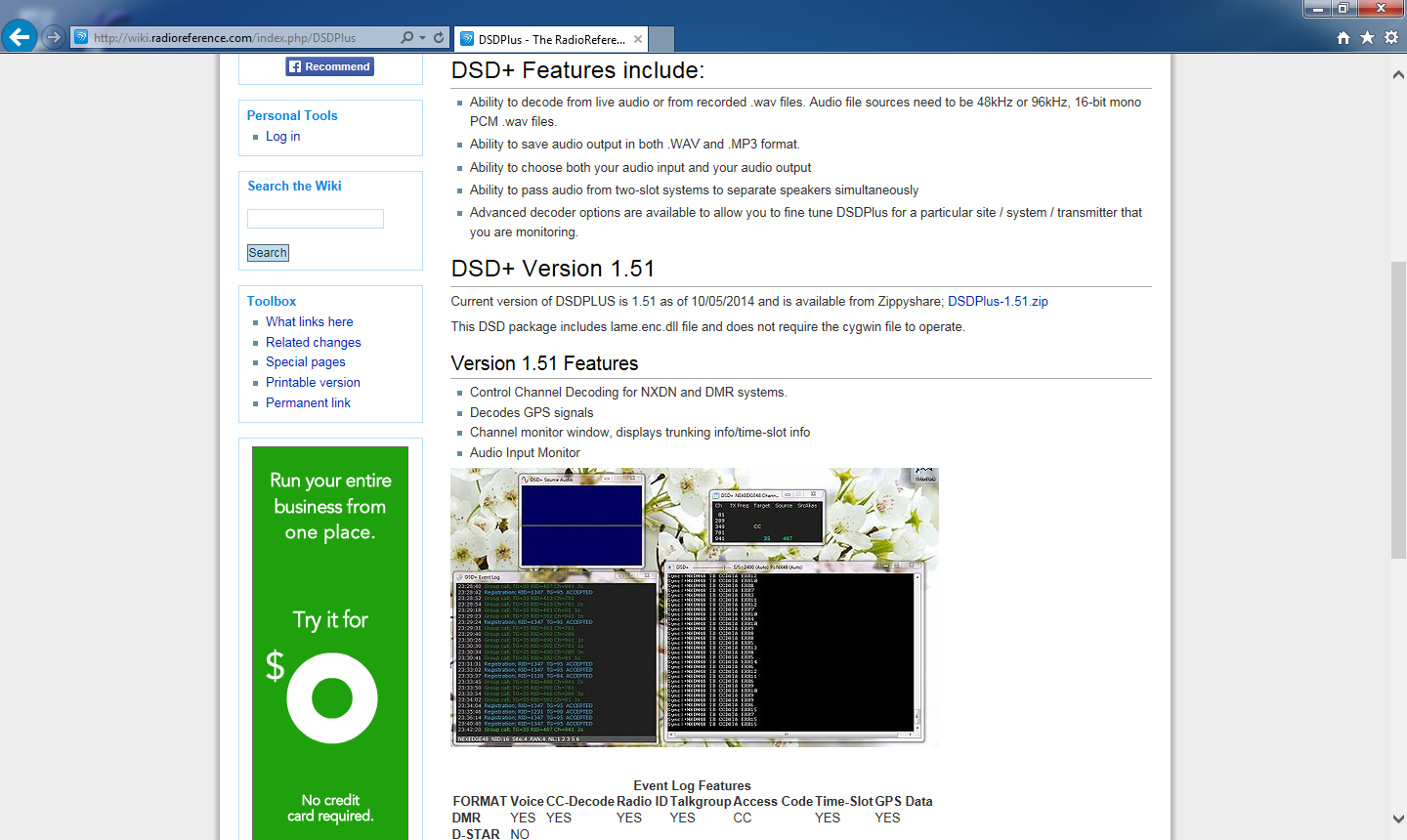Select 'Version 1.51 Features' heading

pyautogui.click(x=544, y=363)
